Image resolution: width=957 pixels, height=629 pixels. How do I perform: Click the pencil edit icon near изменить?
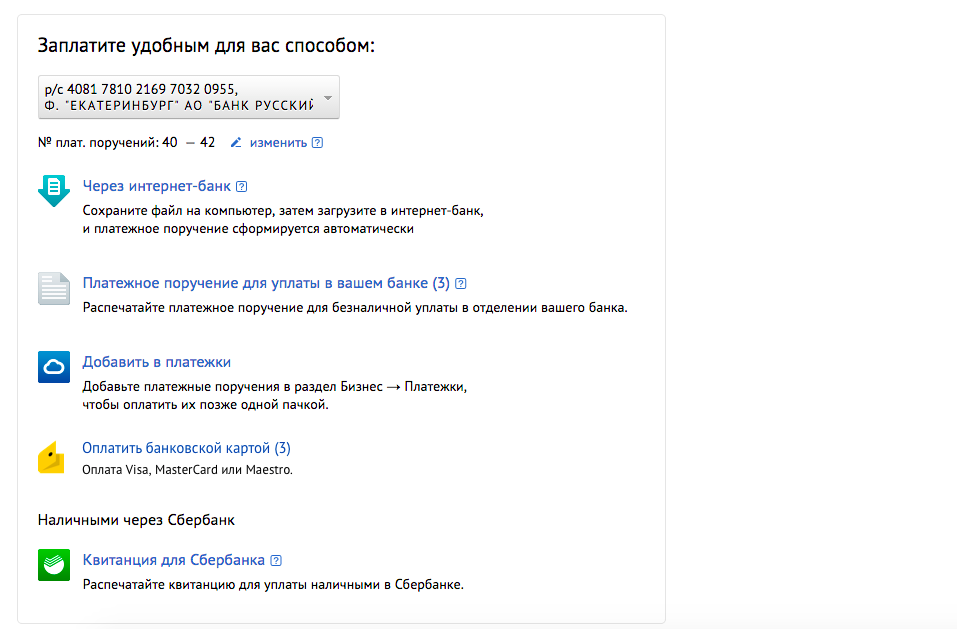pos(236,143)
